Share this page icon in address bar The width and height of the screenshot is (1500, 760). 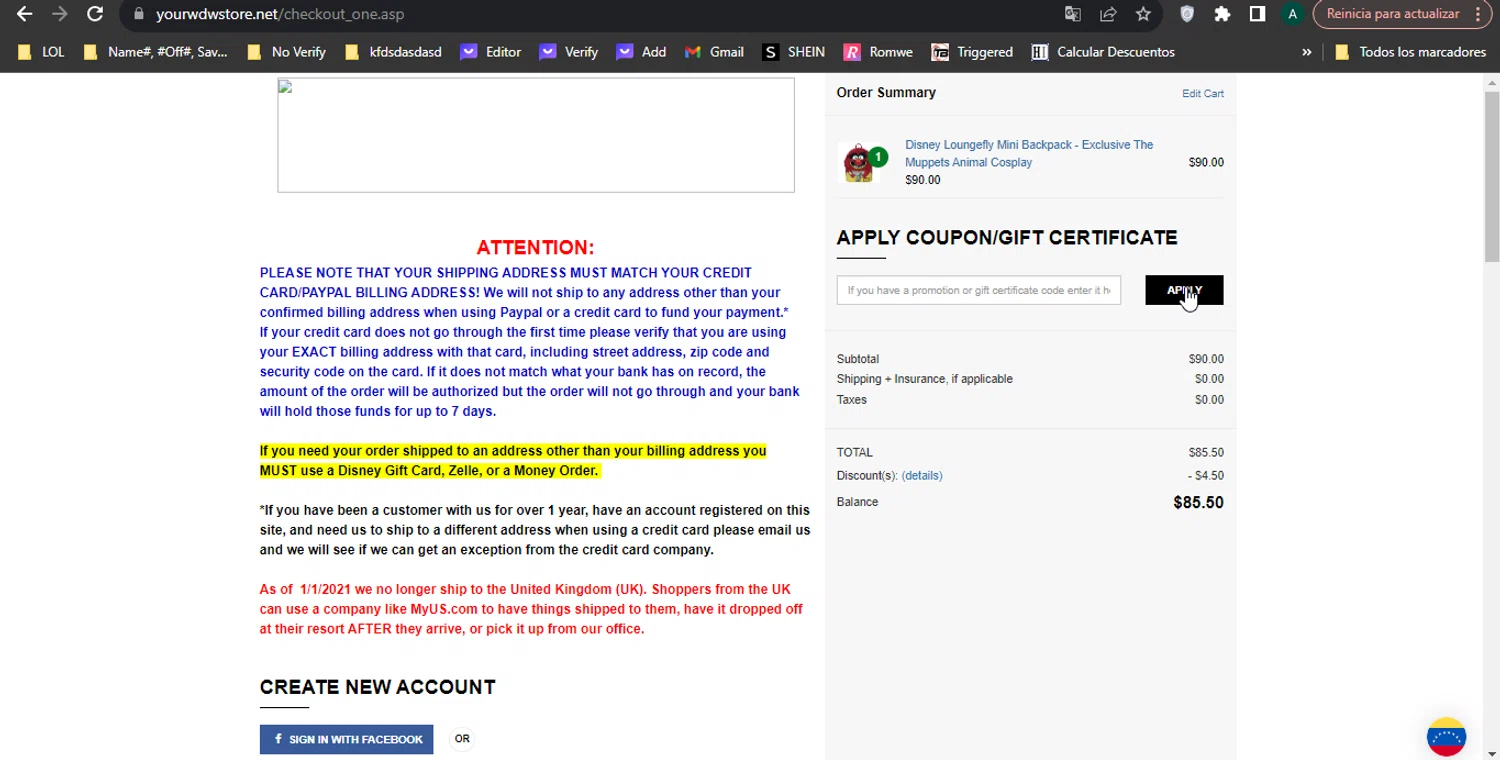pos(1108,14)
